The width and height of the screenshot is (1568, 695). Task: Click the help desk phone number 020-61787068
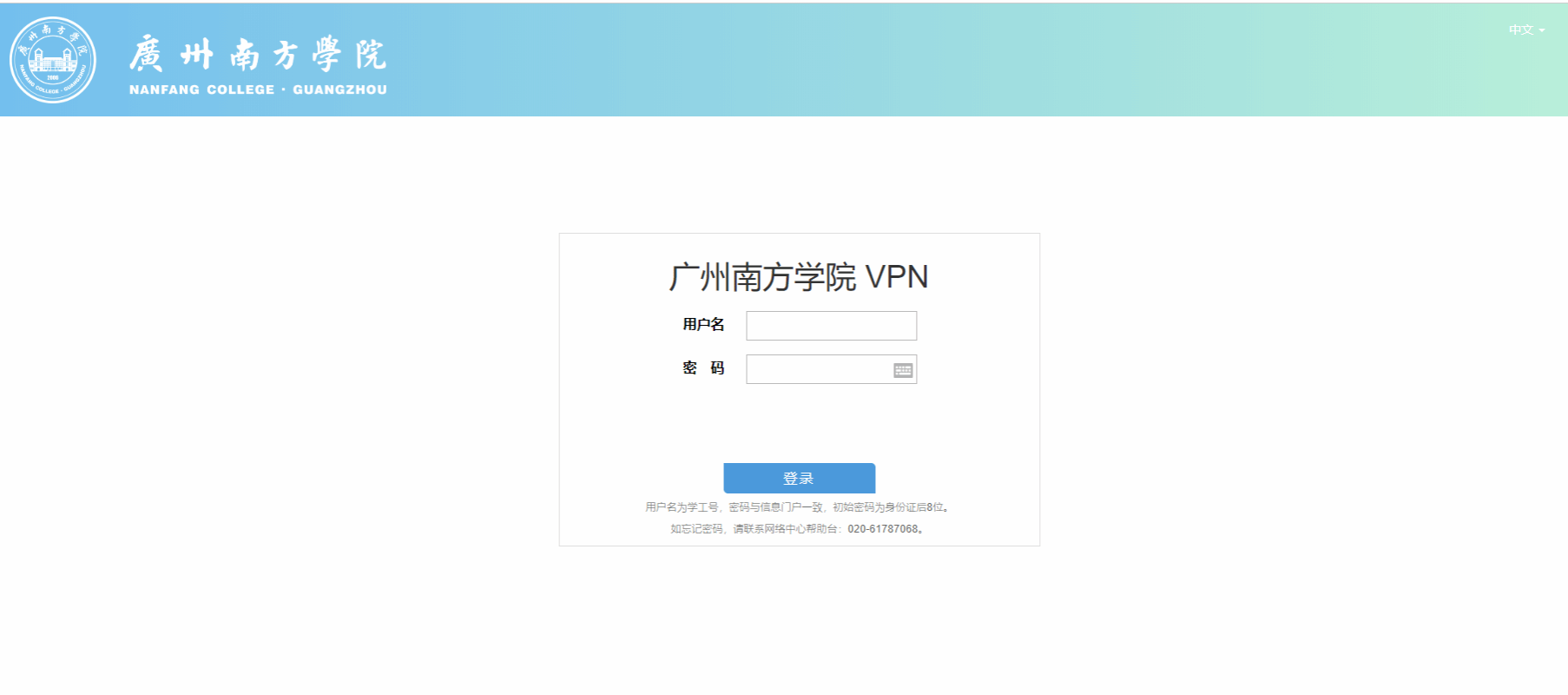click(x=883, y=529)
